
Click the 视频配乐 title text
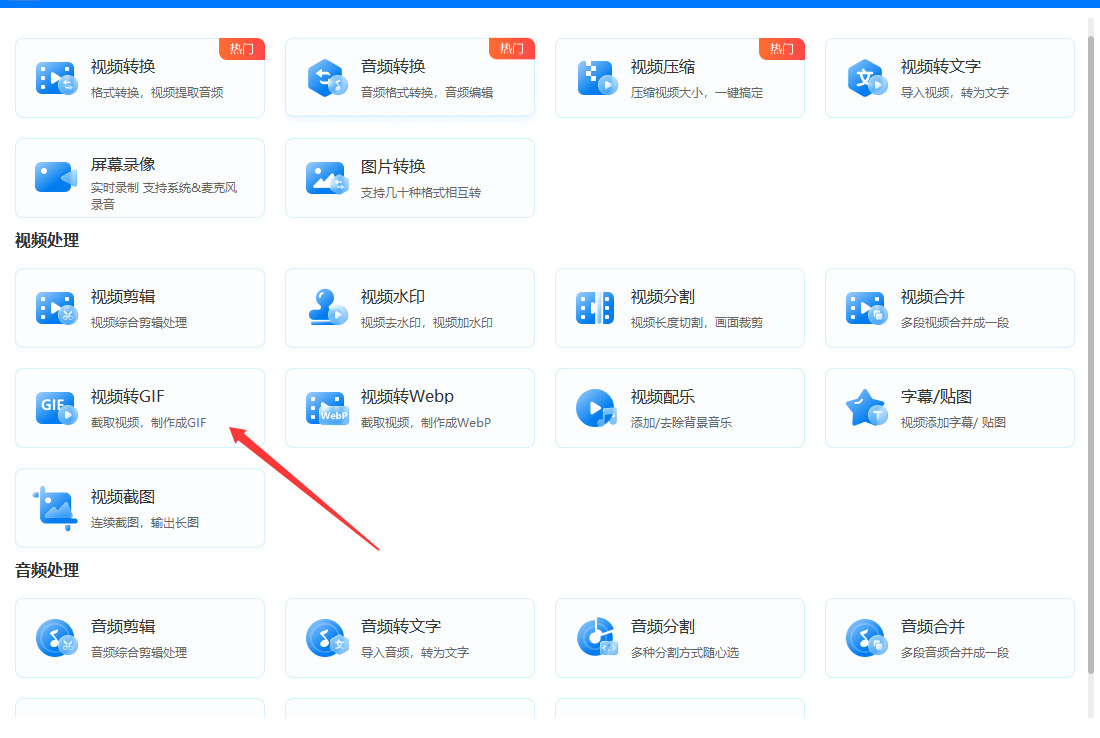click(x=663, y=396)
